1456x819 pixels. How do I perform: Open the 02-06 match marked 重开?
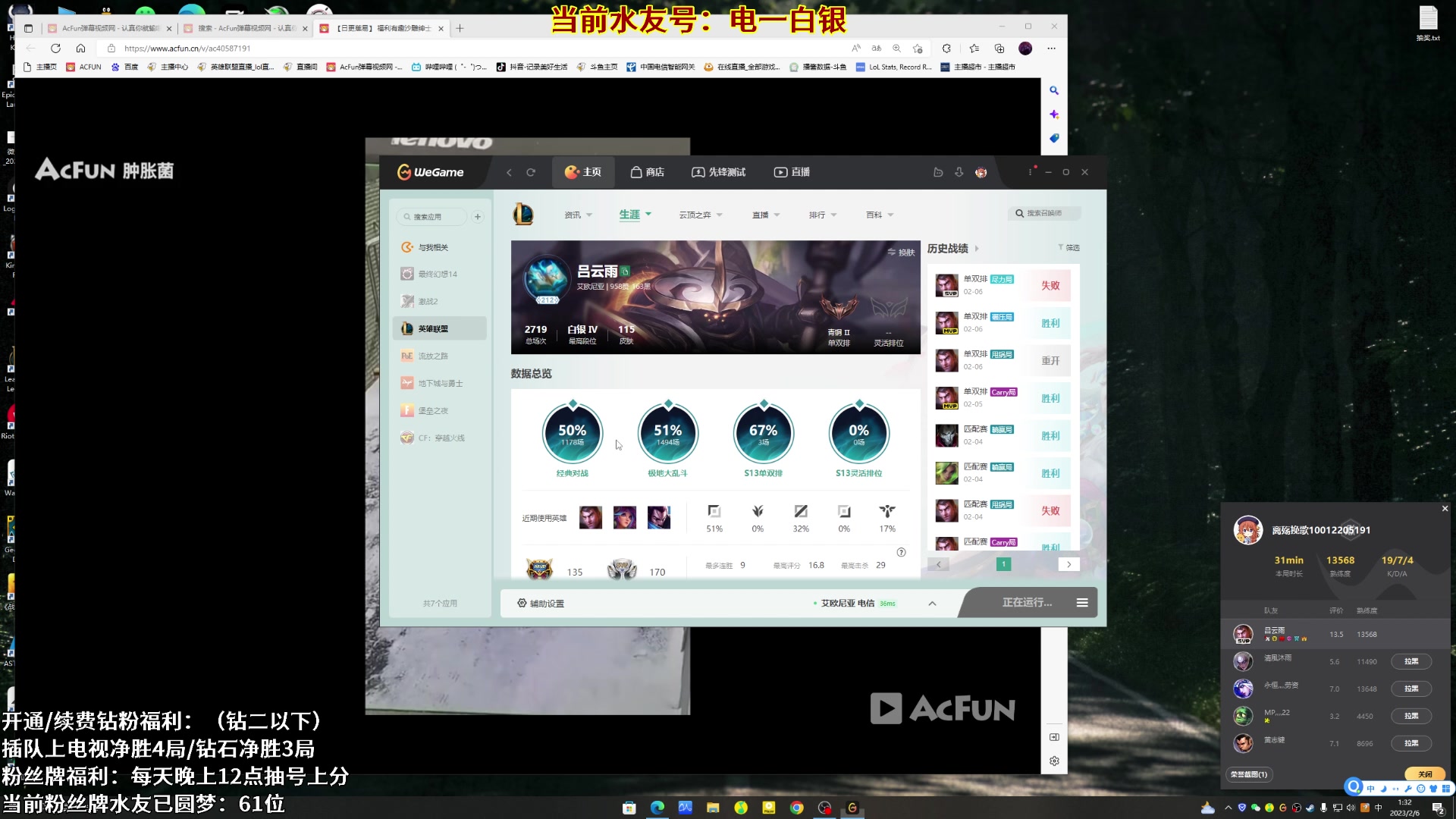1003,360
